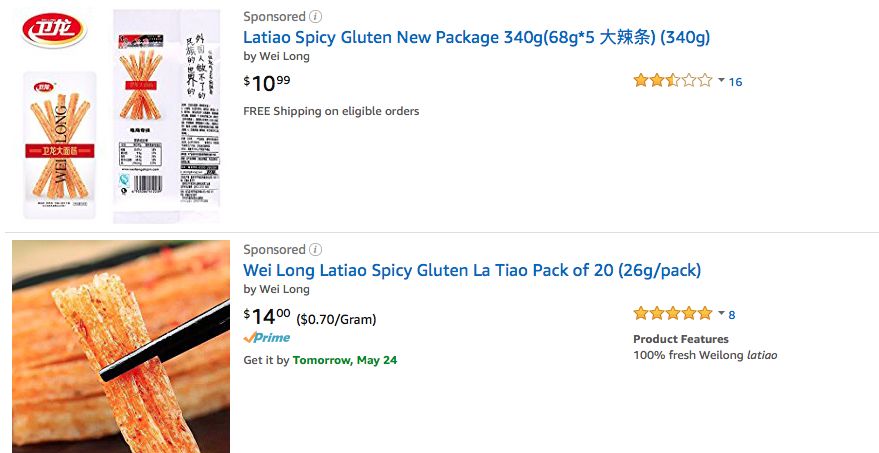Image resolution: width=879 pixels, height=453 pixels.
Task: Click the chopsticks holding latiao product photo
Action: pos(121,346)
